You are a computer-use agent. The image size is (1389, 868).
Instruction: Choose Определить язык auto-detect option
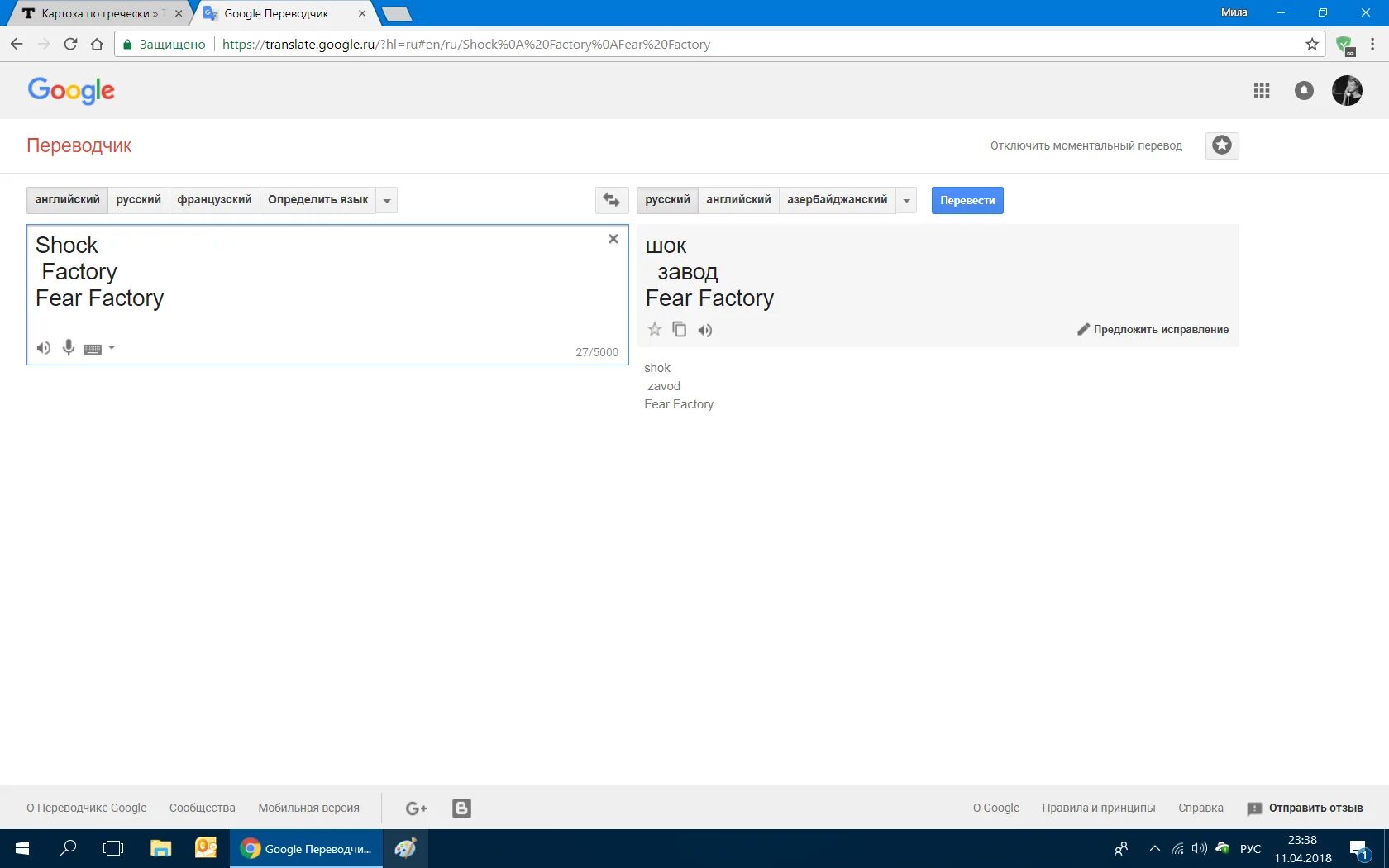coord(318,200)
